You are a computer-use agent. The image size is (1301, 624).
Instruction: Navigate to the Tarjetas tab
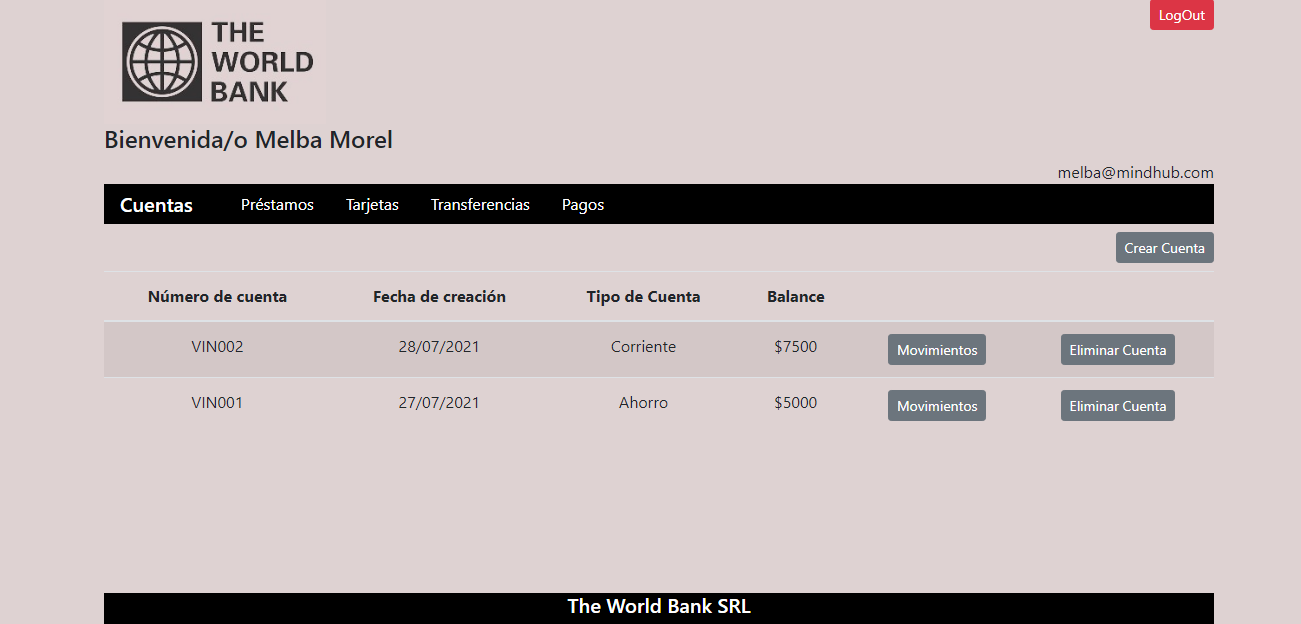click(372, 204)
